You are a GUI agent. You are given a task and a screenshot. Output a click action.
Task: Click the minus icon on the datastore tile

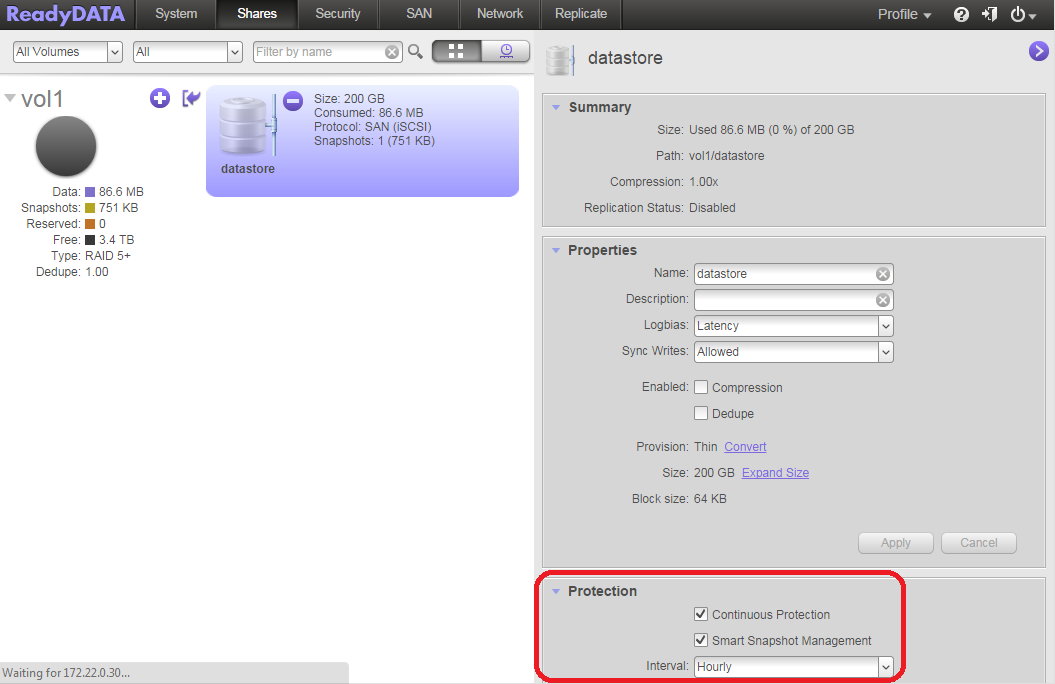pos(292,100)
